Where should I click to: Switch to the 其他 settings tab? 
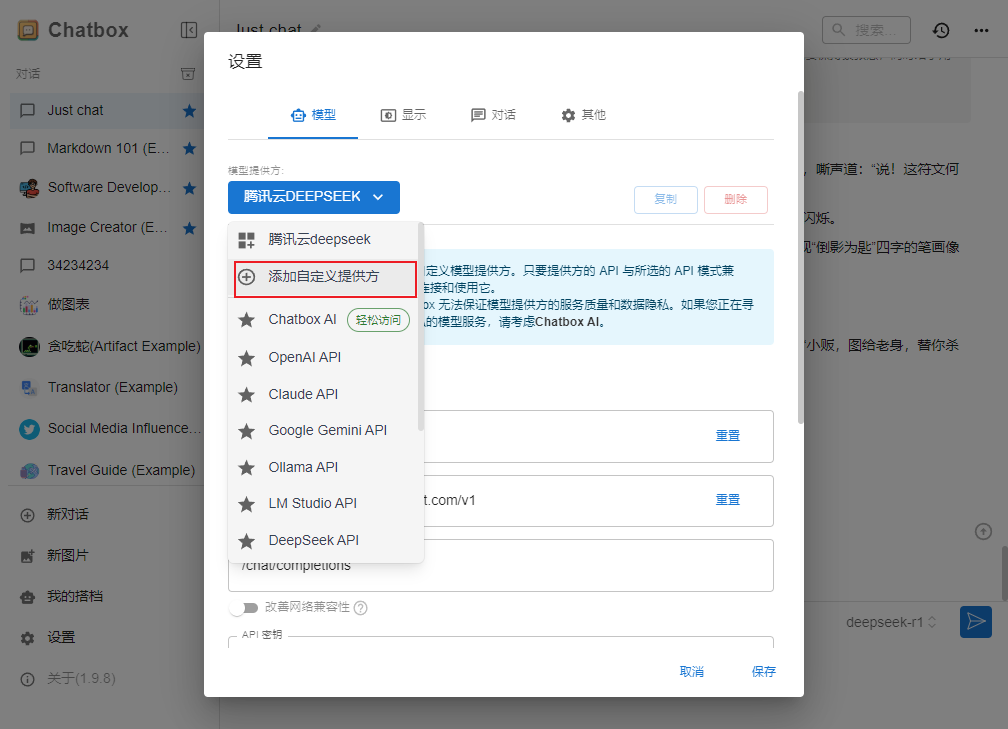click(x=583, y=115)
